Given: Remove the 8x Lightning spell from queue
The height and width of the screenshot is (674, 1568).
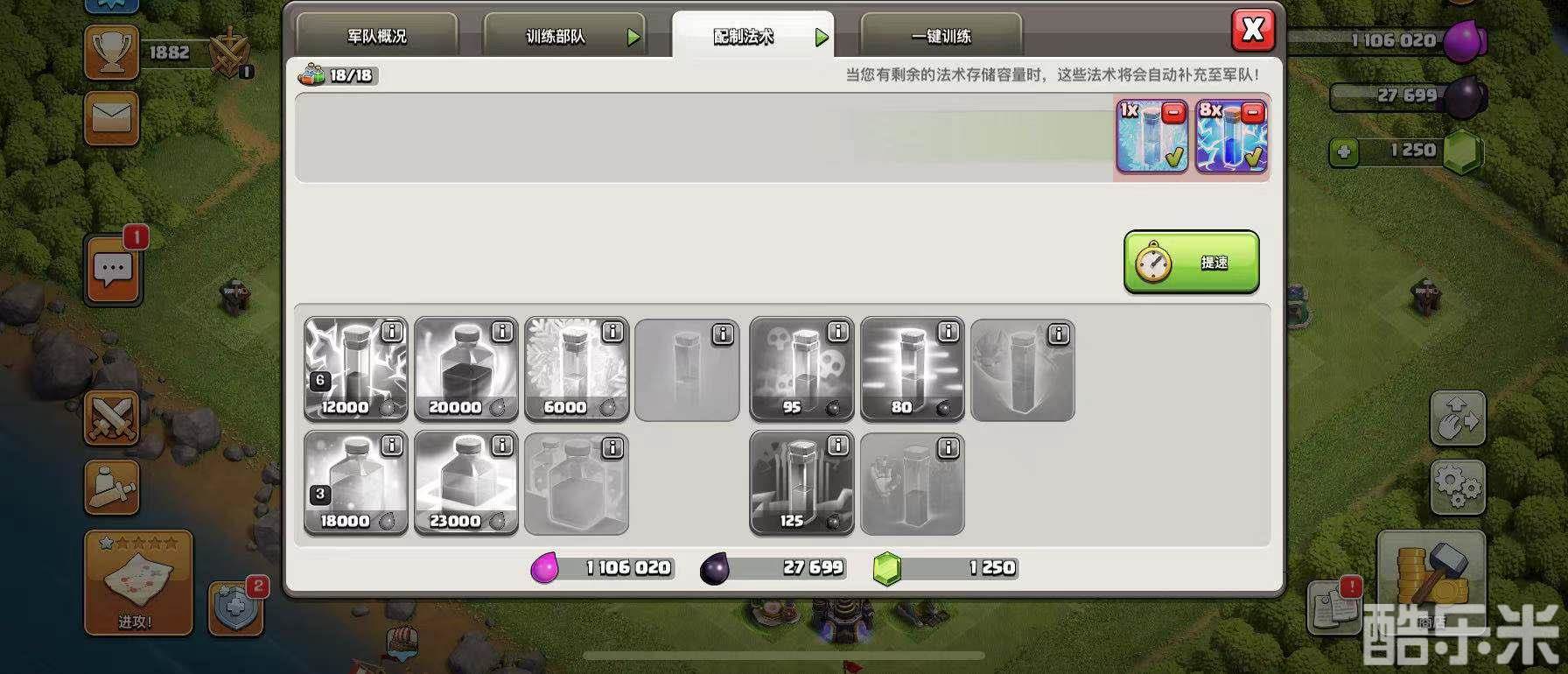Looking at the screenshot, I should click(1253, 113).
